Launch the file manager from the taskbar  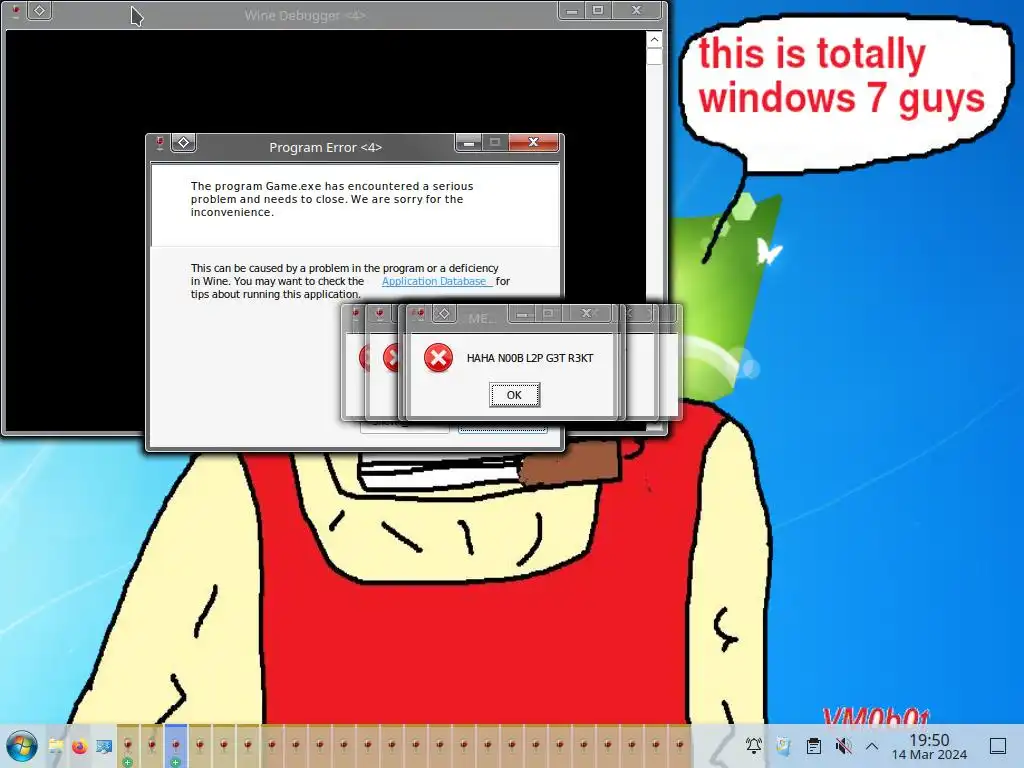click(56, 745)
